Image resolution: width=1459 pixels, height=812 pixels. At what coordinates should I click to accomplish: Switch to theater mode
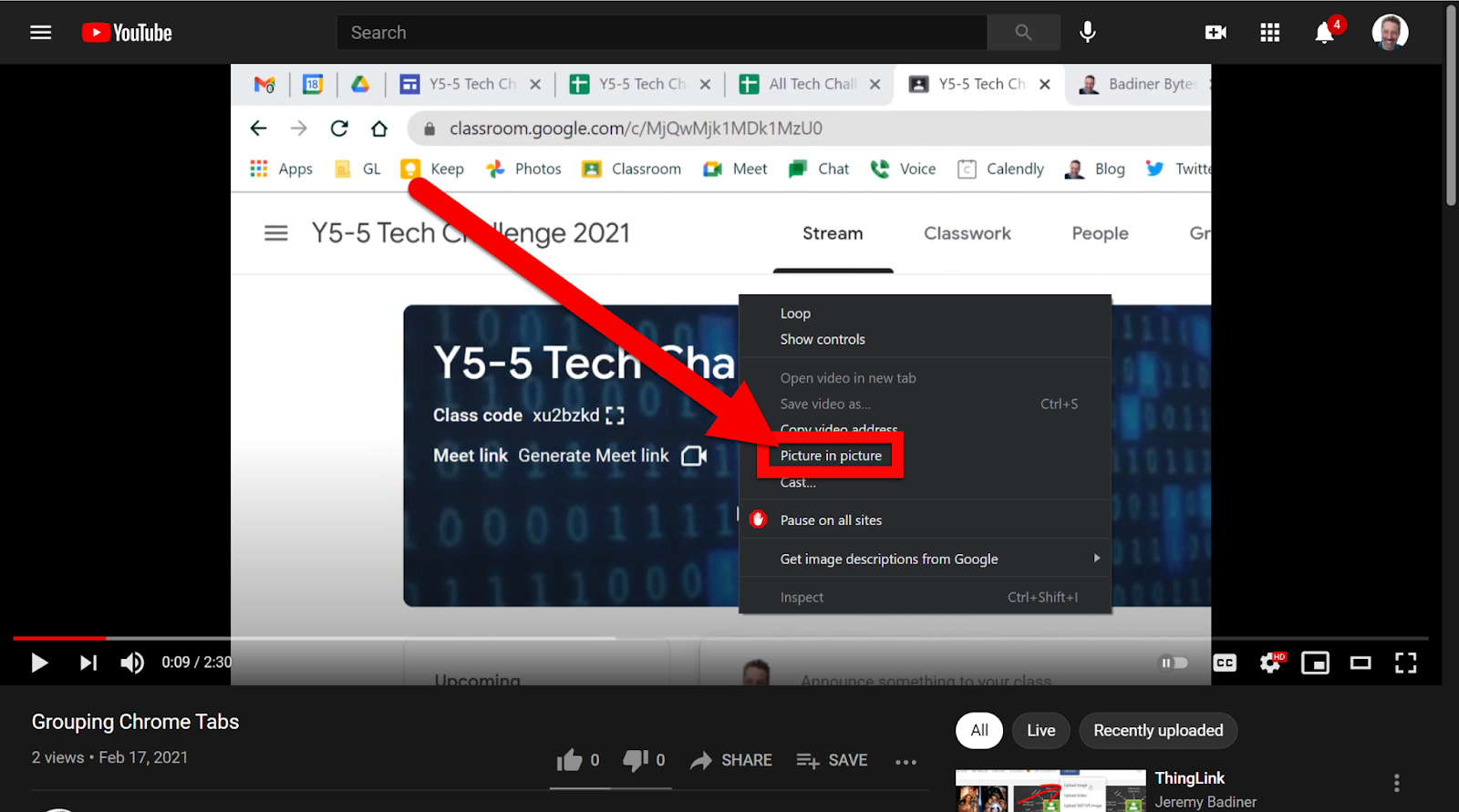click(1361, 663)
